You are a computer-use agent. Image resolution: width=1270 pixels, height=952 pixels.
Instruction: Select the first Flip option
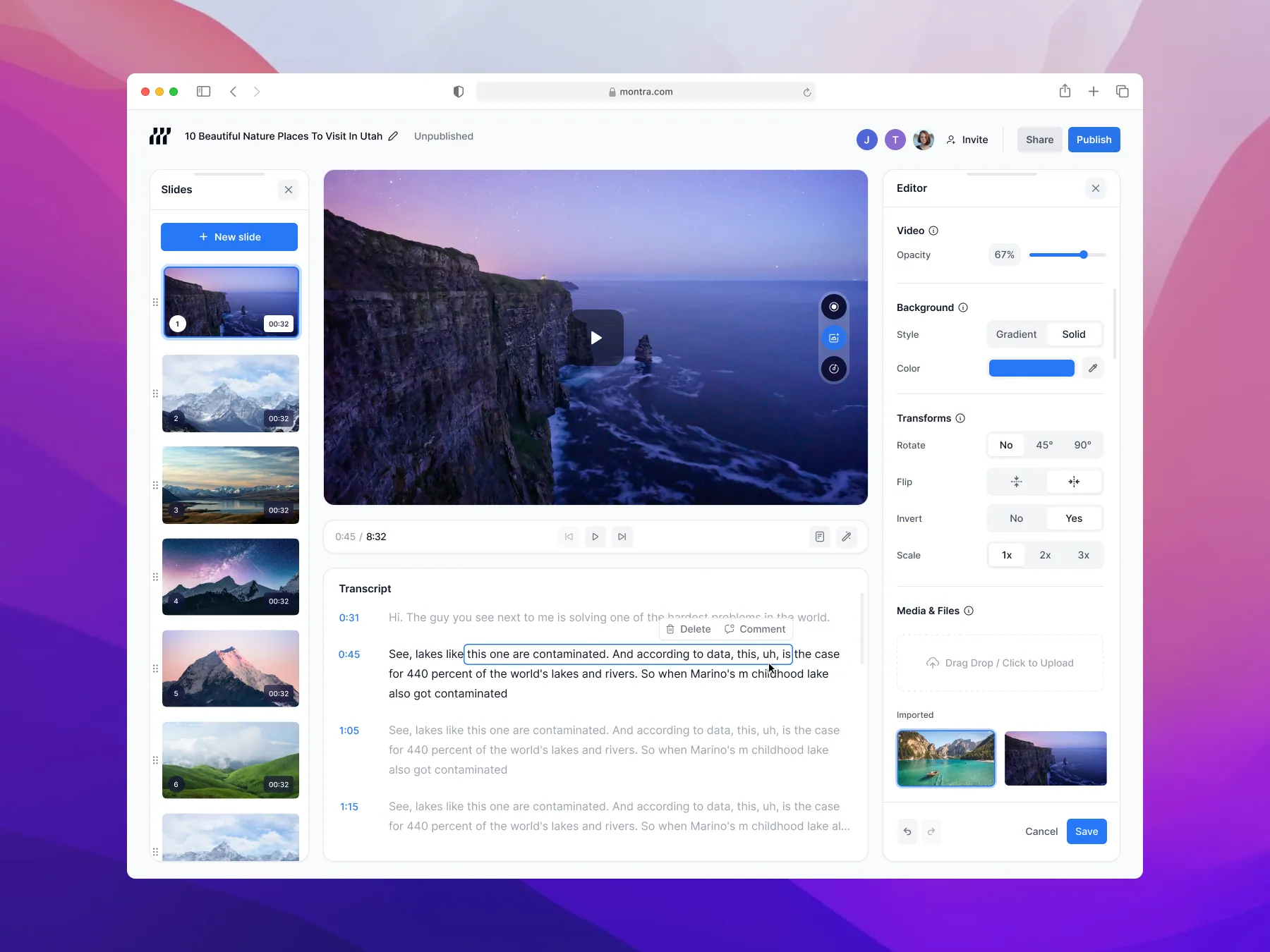click(1017, 482)
